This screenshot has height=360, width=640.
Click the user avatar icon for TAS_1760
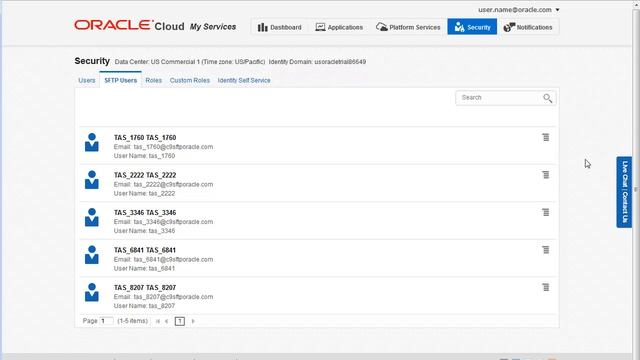click(92, 142)
